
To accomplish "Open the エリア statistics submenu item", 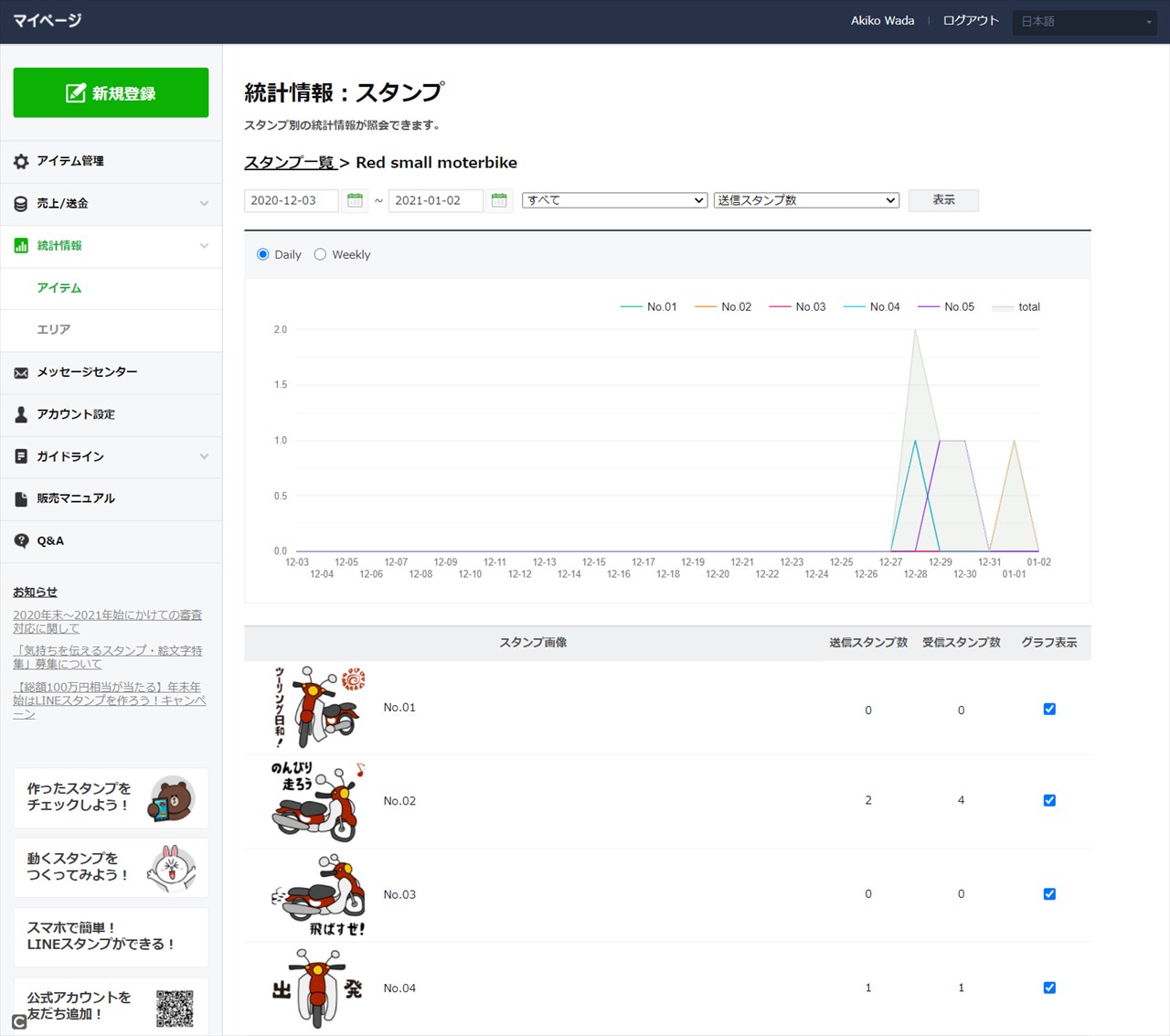I will 54,329.
